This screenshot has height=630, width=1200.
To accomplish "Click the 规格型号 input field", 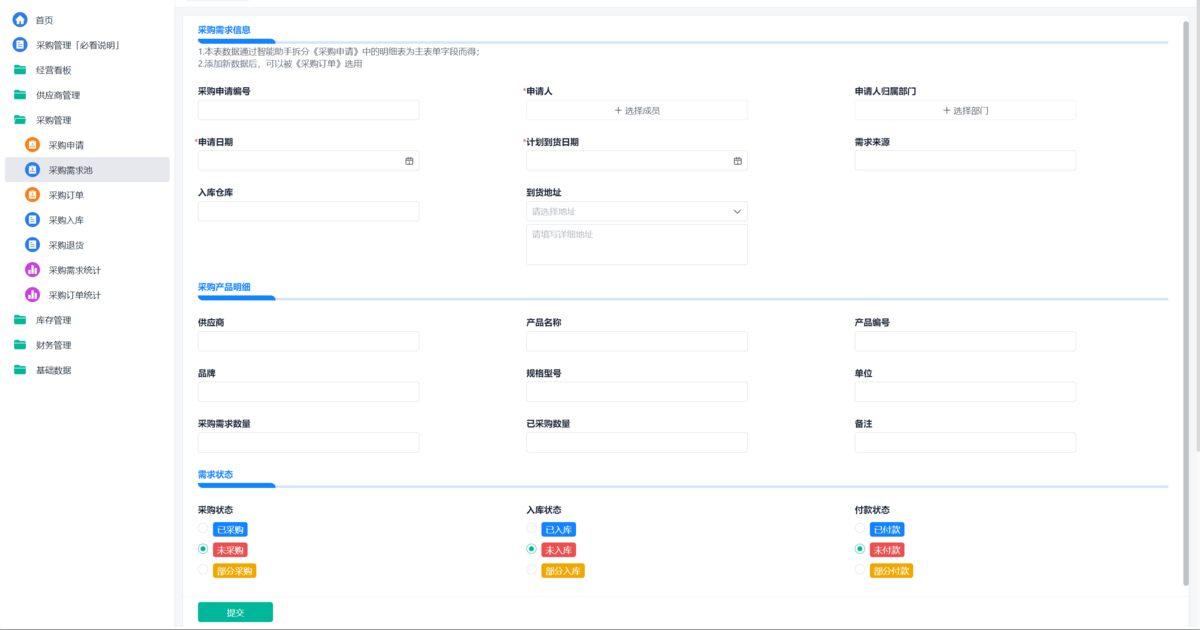I will [x=637, y=392].
